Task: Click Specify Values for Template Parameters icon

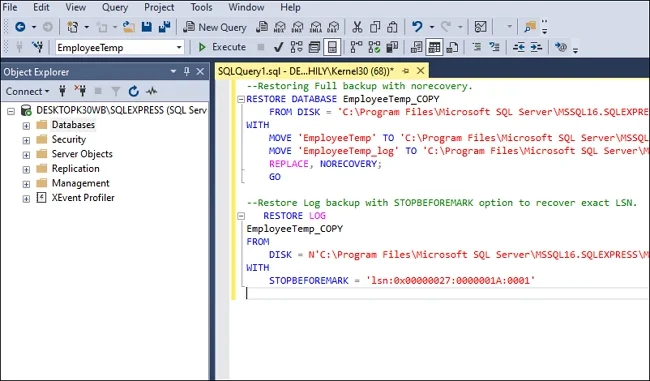Action: (x=561, y=47)
